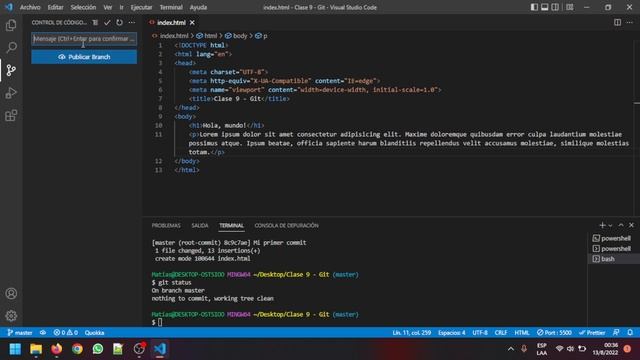This screenshot has width=640, height=360.
Task: Open the Terminal menu
Action: coord(171,7)
